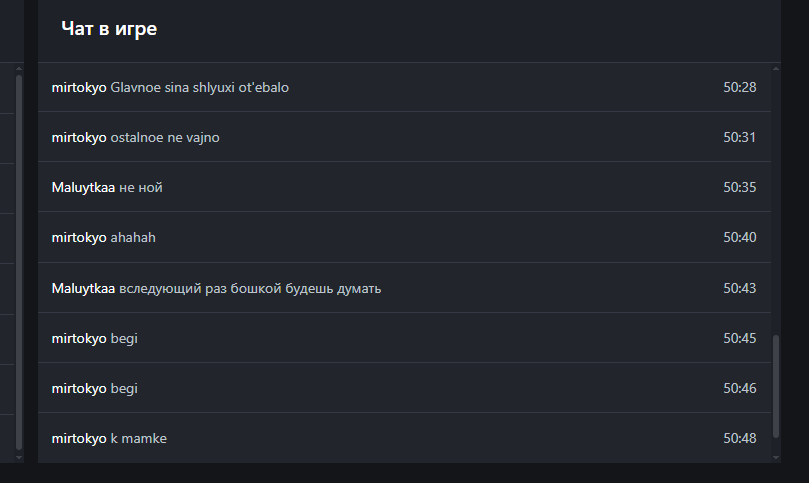Select the mirtokyo username at 50:48
The image size is (809, 483).
[x=78, y=438]
